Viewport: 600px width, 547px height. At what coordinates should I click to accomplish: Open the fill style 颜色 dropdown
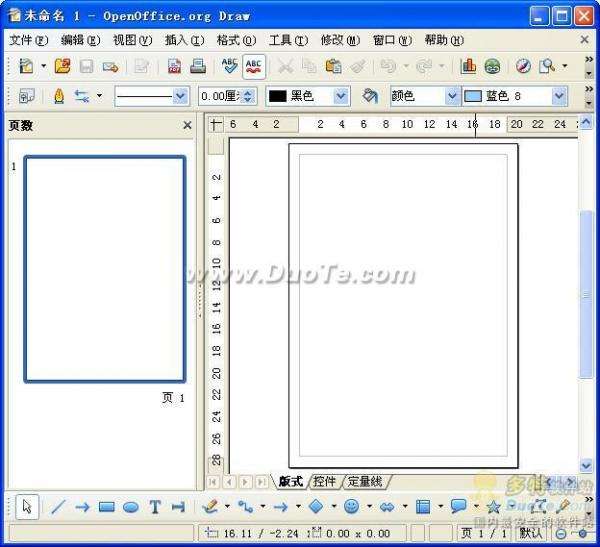[451, 96]
